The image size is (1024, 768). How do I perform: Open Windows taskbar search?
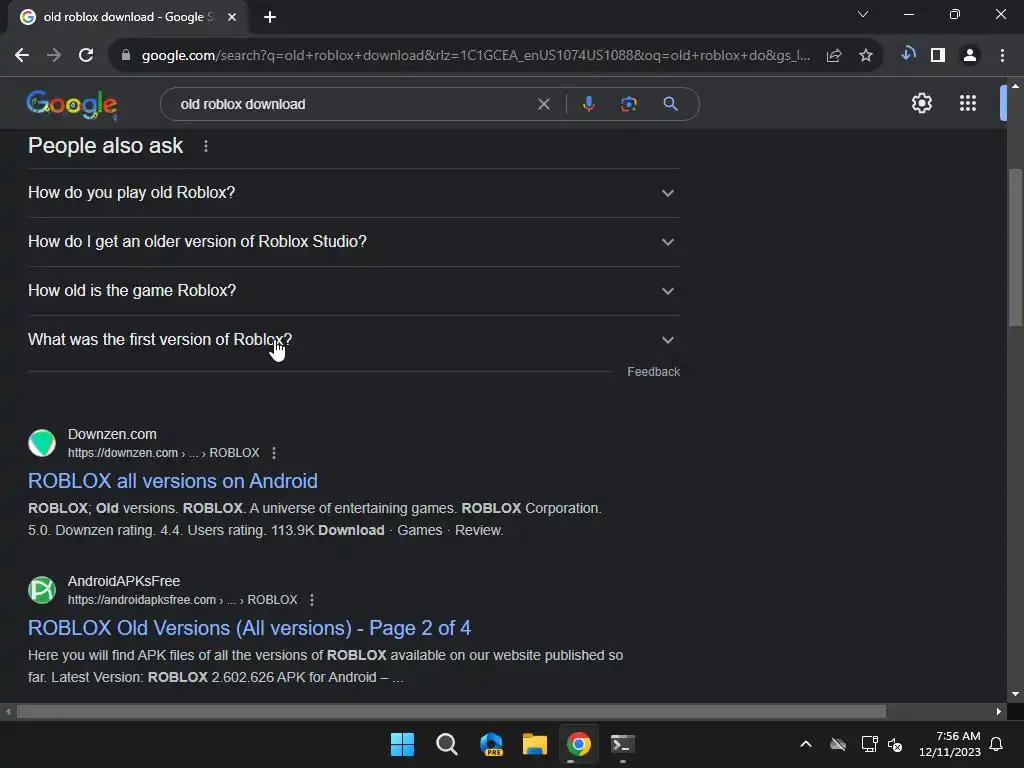pyautogui.click(x=447, y=744)
